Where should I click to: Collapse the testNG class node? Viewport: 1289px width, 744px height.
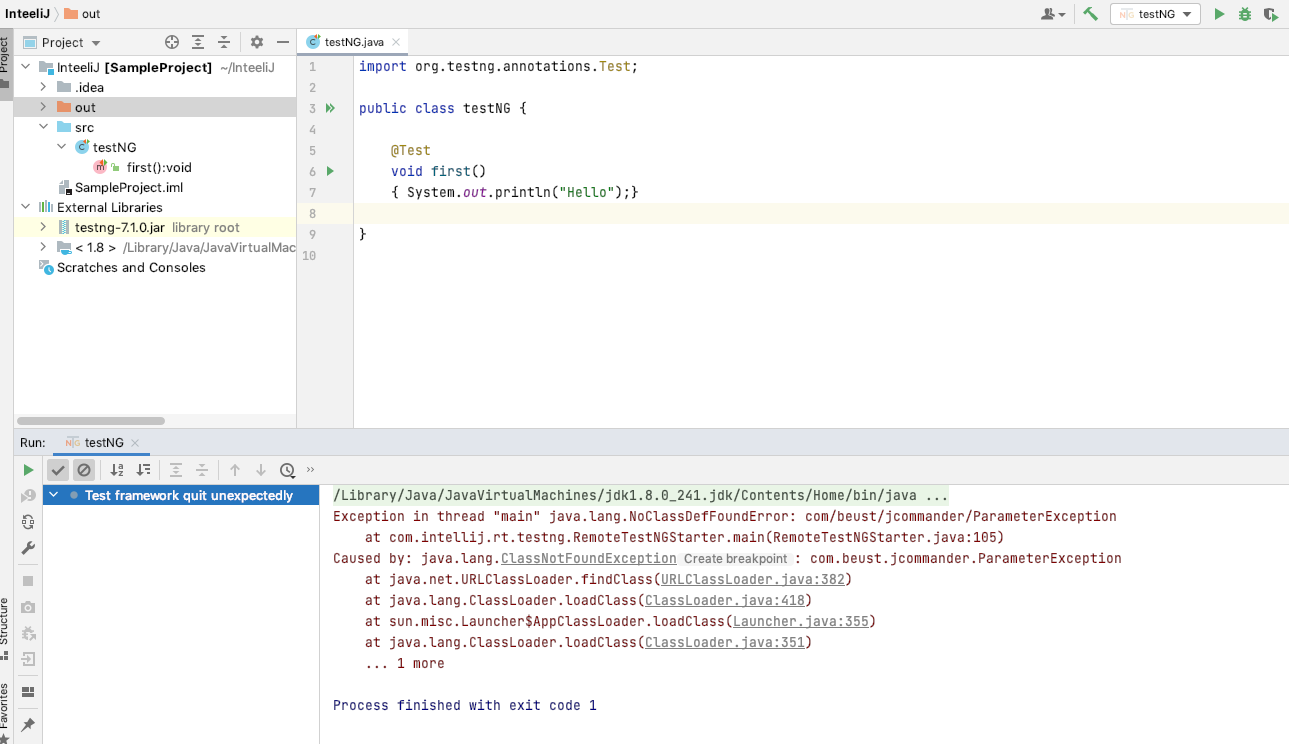point(61,147)
